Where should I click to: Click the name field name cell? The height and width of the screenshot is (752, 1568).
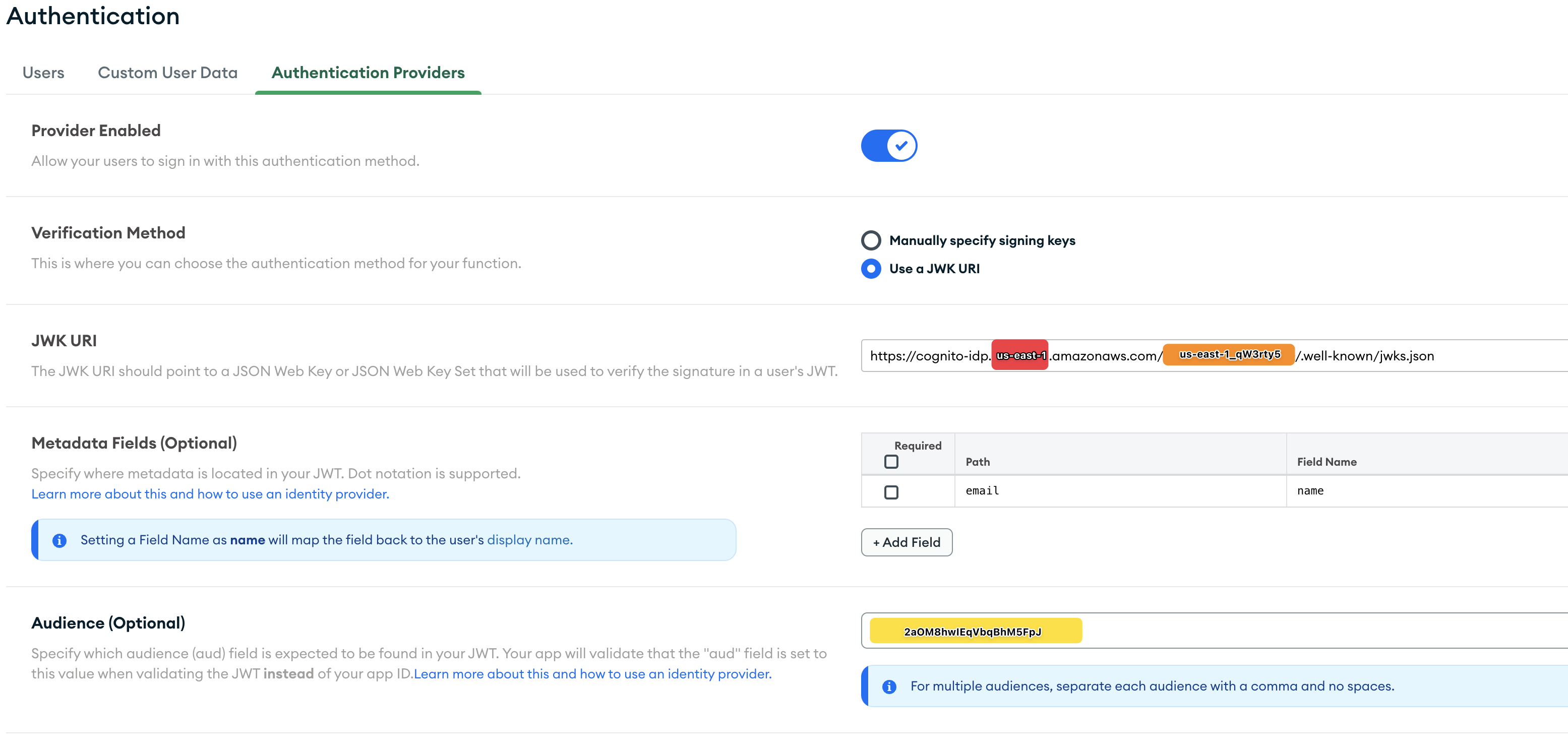point(1424,491)
